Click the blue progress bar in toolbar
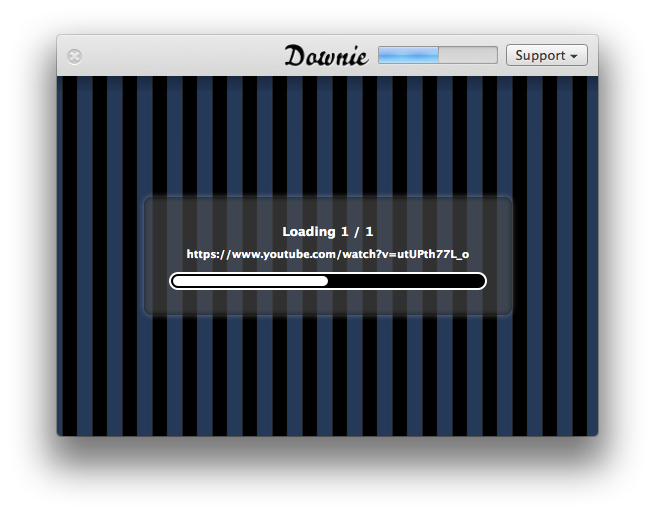The width and height of the screenshot is (655, 515). pyautogui.click(x=437, y=55)
